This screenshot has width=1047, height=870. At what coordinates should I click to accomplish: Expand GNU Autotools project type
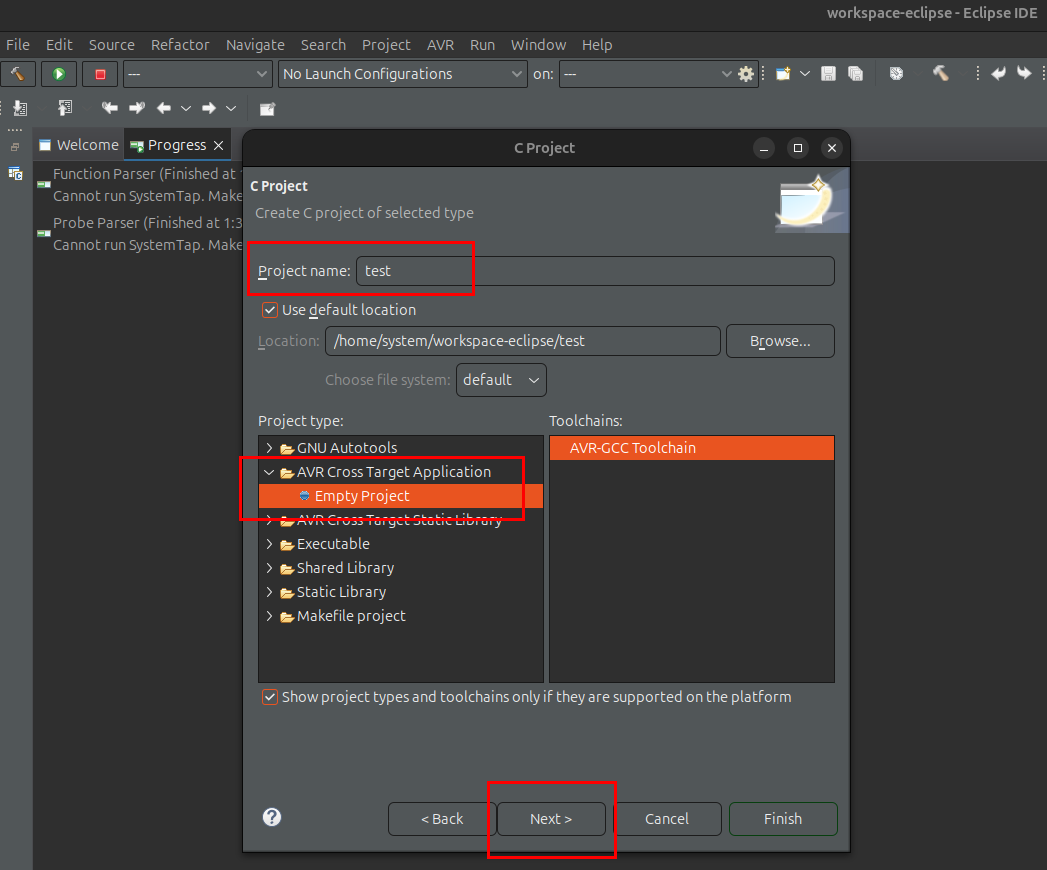point(269,448)
